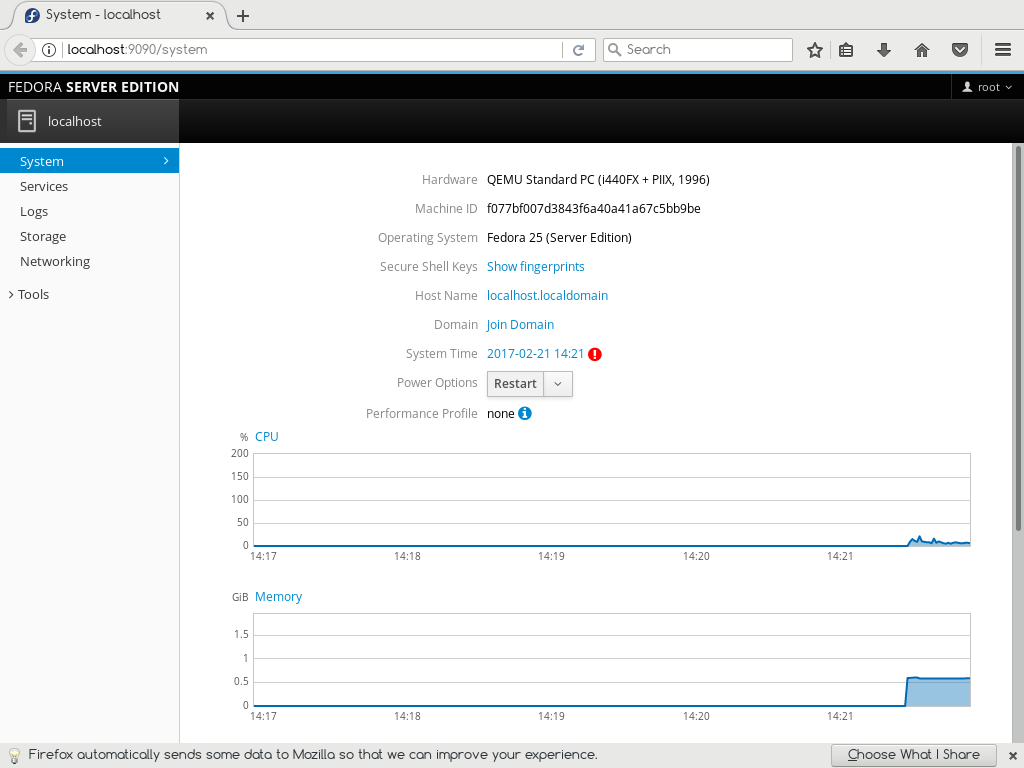Close the System - localhost tab
This screenshot has width=1024, height=768.
[210, 16]
